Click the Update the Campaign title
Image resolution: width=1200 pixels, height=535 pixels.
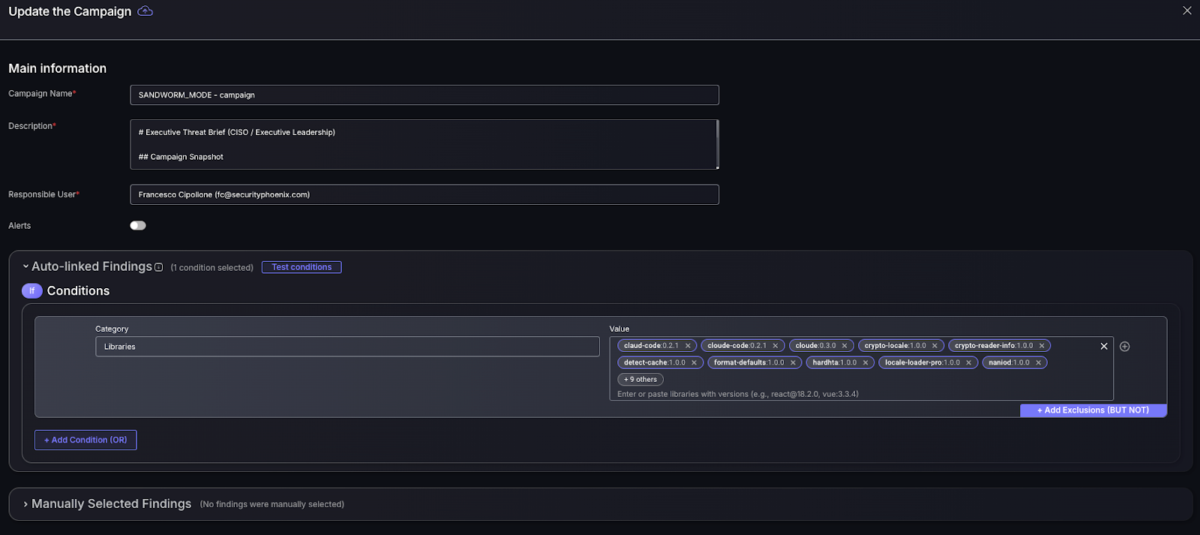(70, 11)
